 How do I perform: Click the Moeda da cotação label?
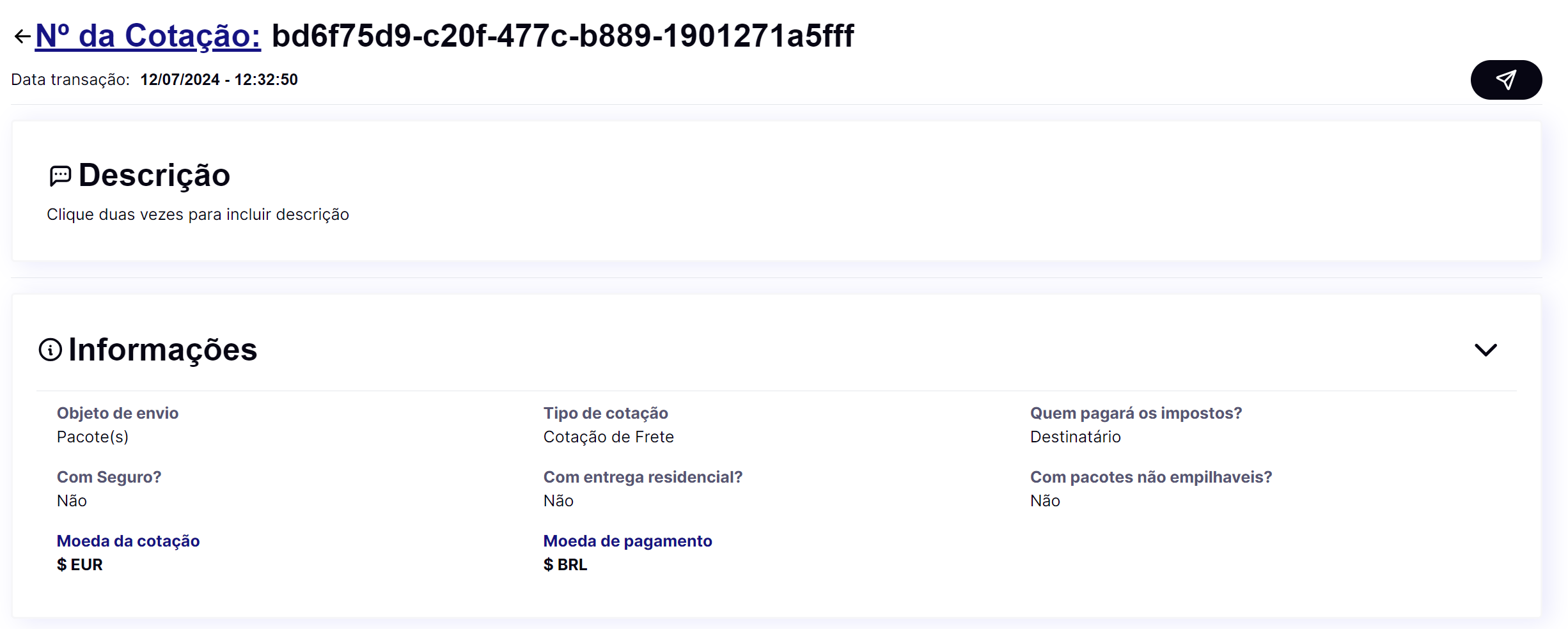(128, 541)
